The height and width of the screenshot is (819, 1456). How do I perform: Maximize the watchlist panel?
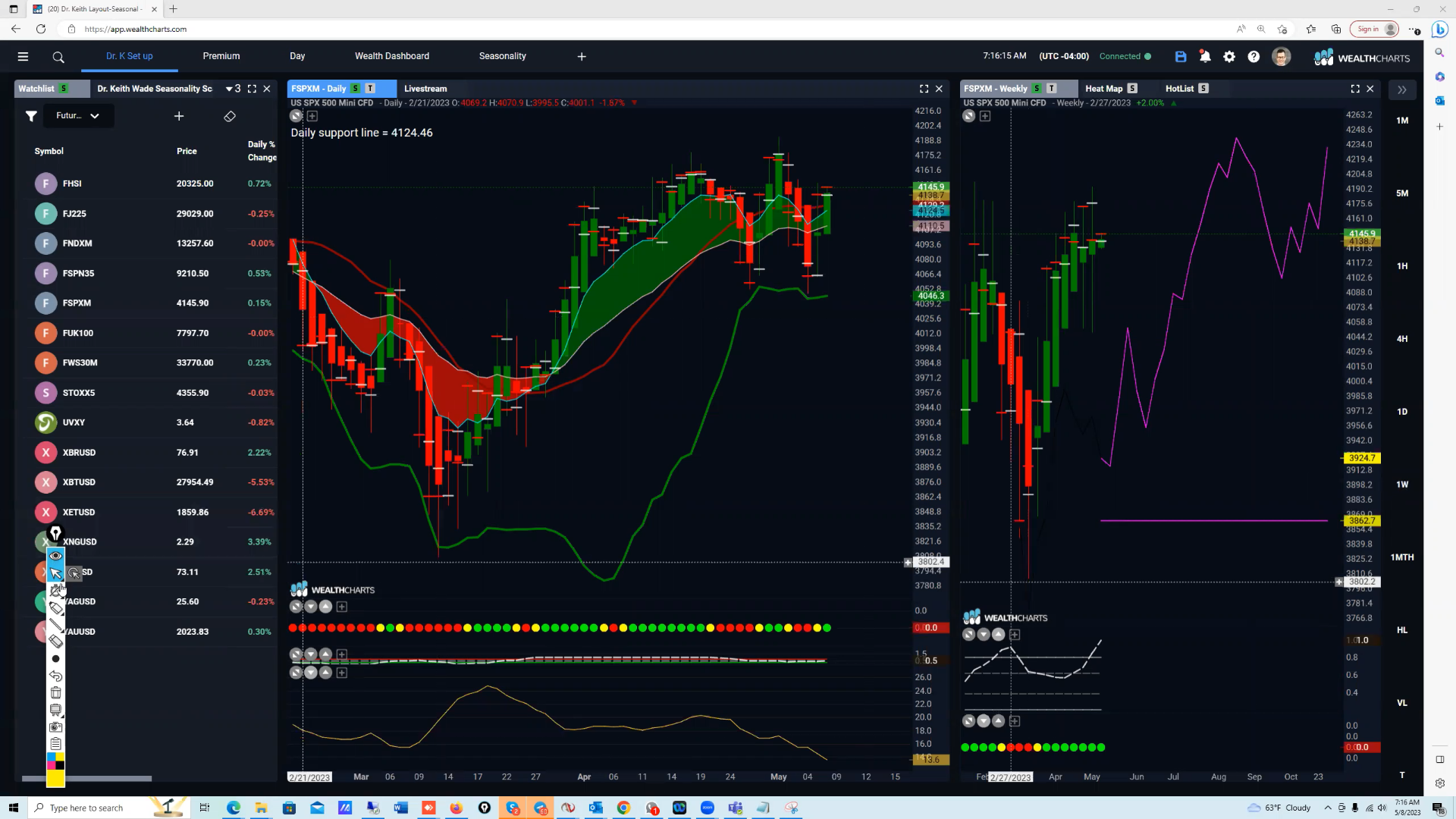click(252, 89)
